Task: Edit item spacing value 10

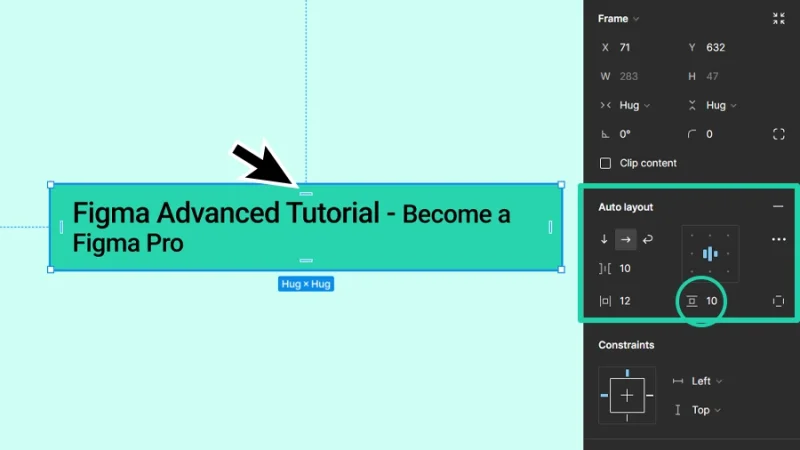Action: 625,268
